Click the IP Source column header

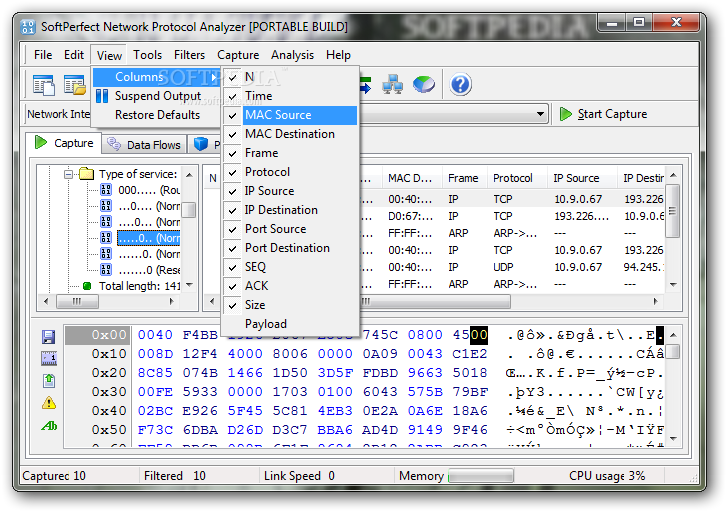582,179
